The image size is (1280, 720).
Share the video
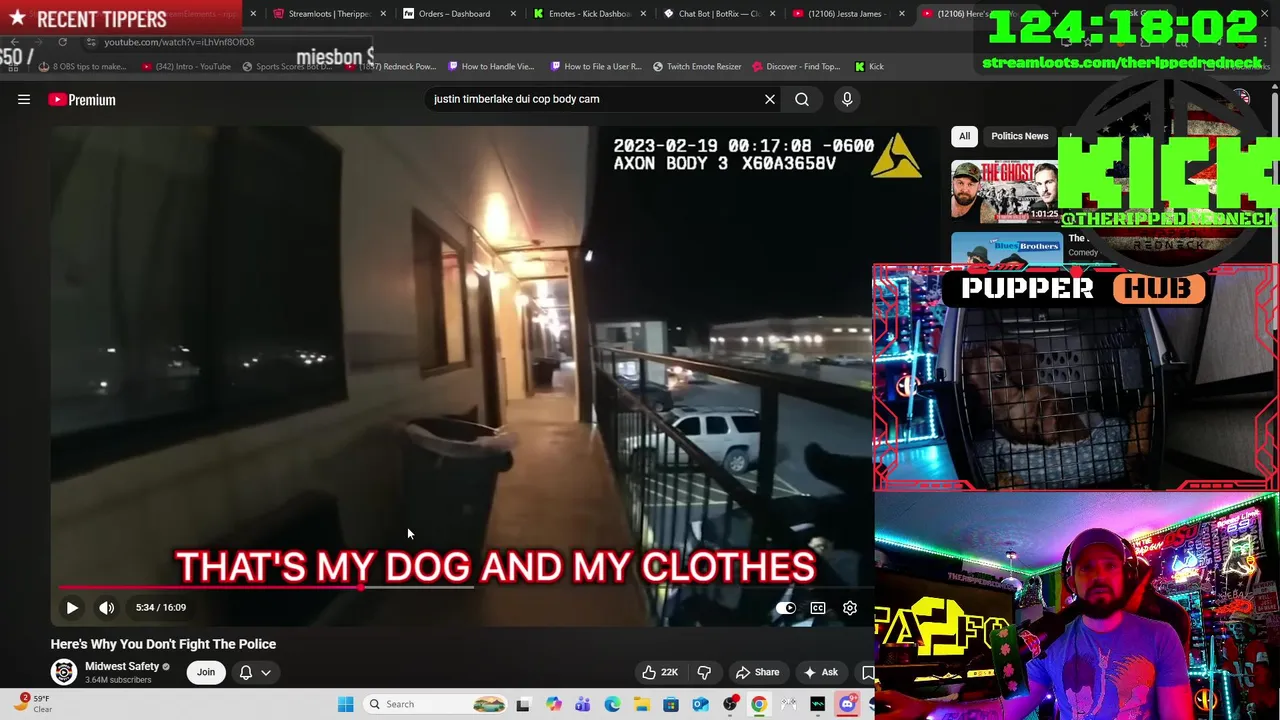(757, 672)
